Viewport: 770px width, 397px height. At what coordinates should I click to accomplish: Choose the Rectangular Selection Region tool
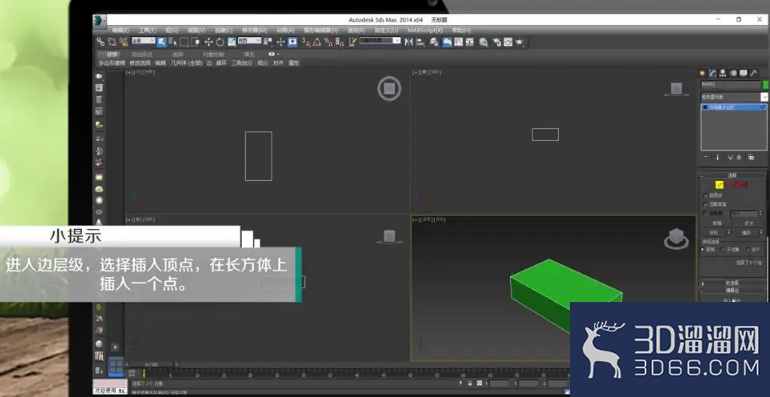(184, 42)
